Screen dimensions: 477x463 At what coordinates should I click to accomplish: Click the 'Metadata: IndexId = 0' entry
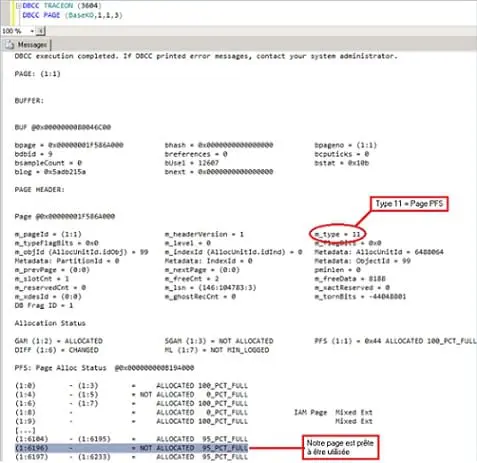[x=208, y=261]
